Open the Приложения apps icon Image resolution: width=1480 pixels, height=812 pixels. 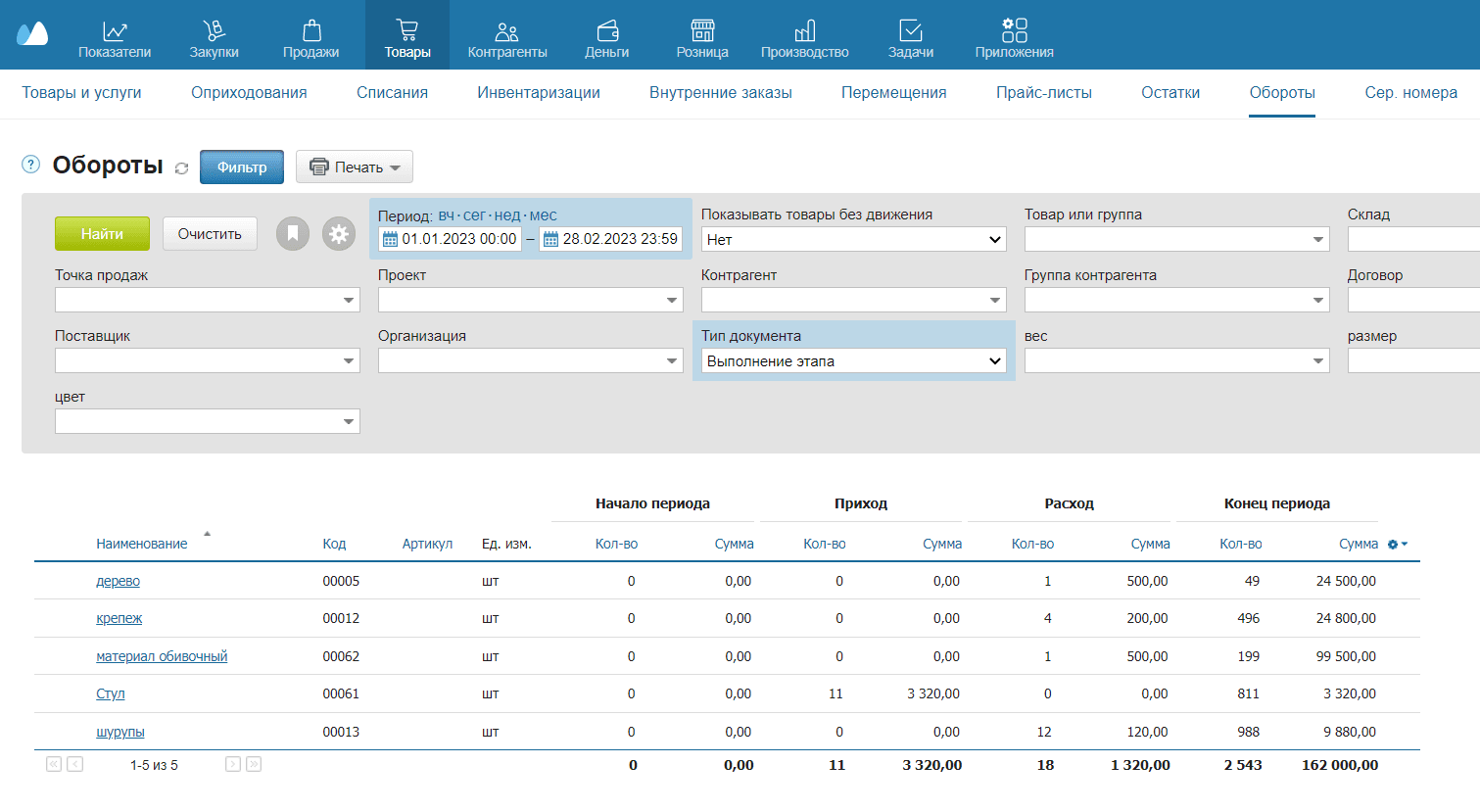pyautogui.click(x=1014, y=31)
